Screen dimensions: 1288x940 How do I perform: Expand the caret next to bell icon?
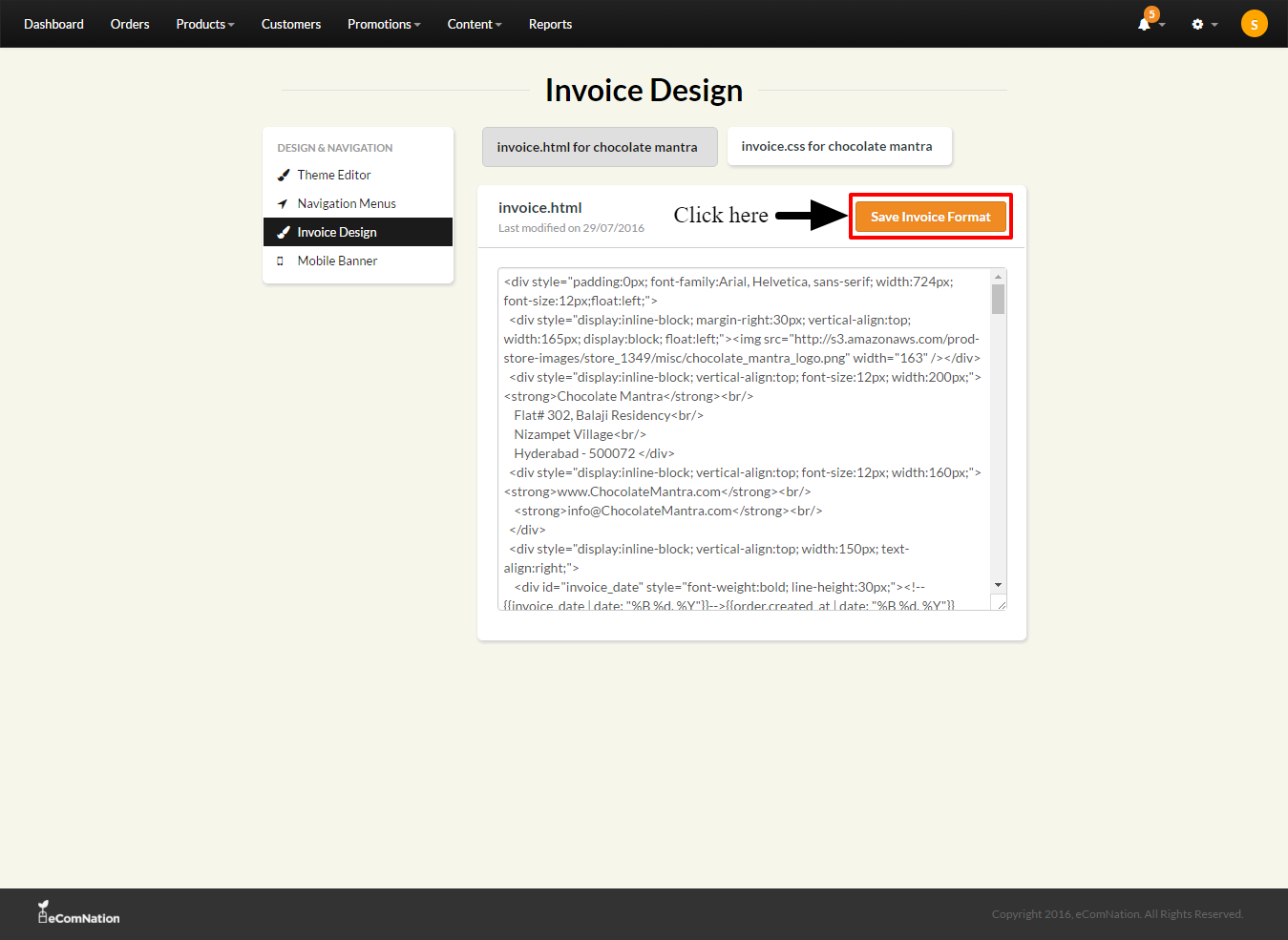[1162, 25]
